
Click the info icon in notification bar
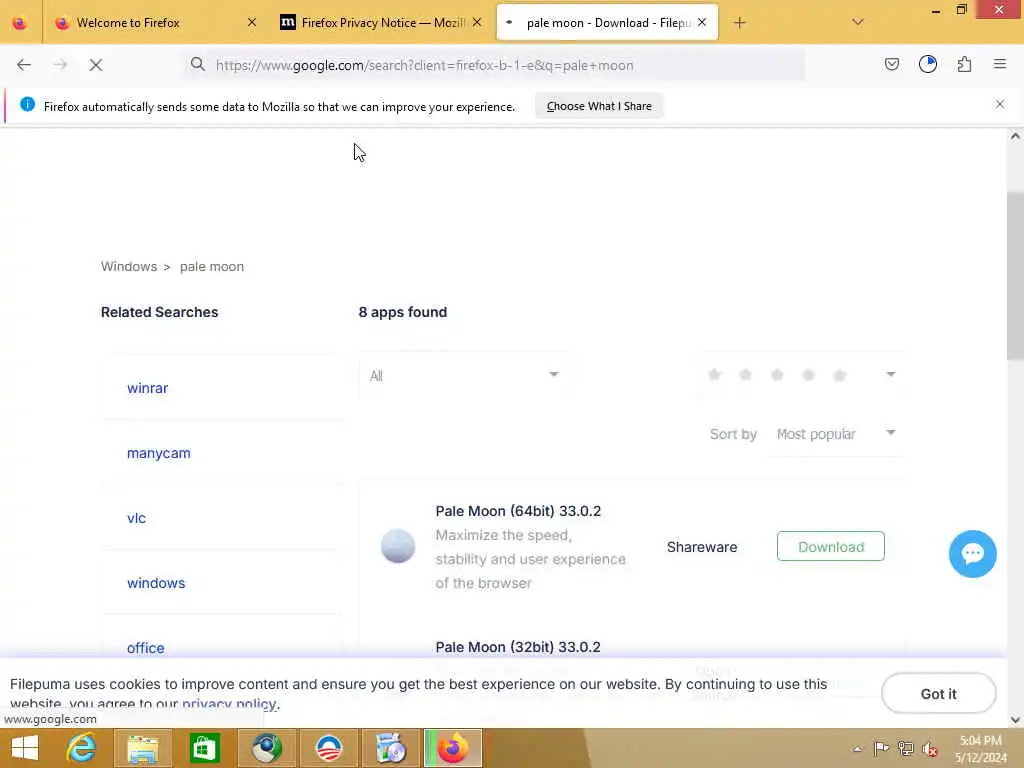(27, 104)
